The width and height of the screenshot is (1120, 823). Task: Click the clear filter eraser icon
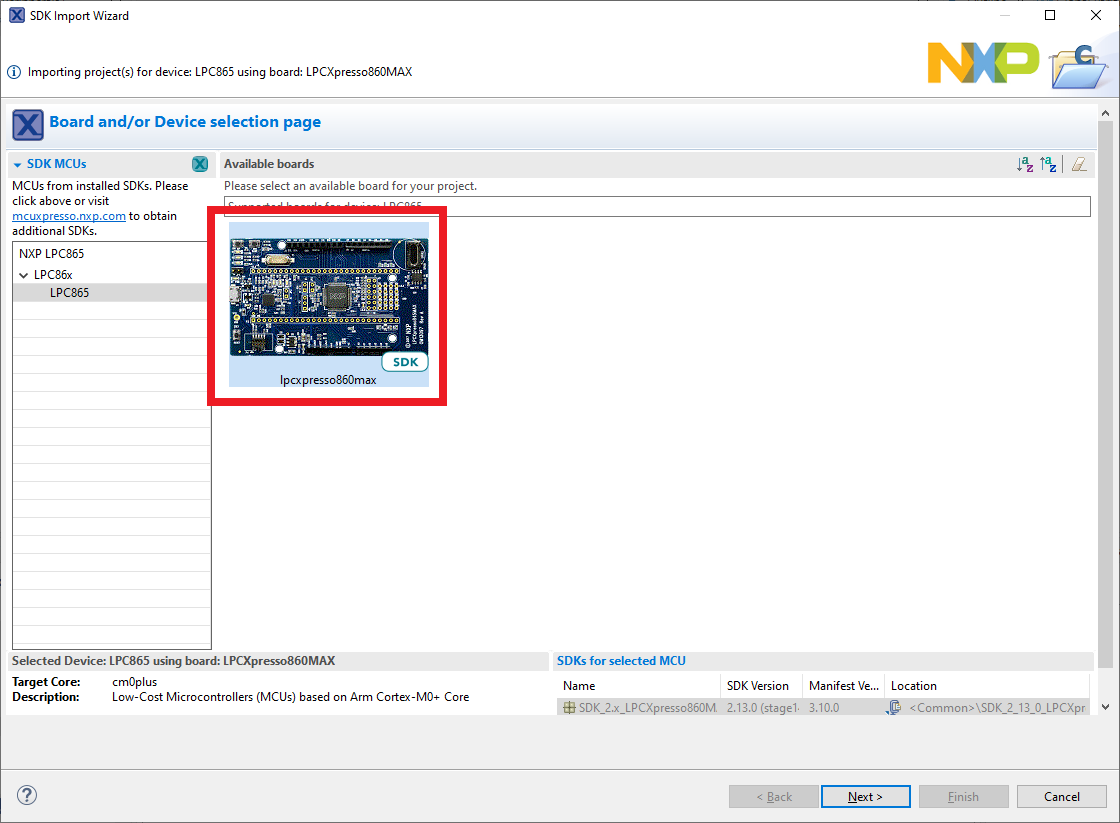pos(1078,165)
